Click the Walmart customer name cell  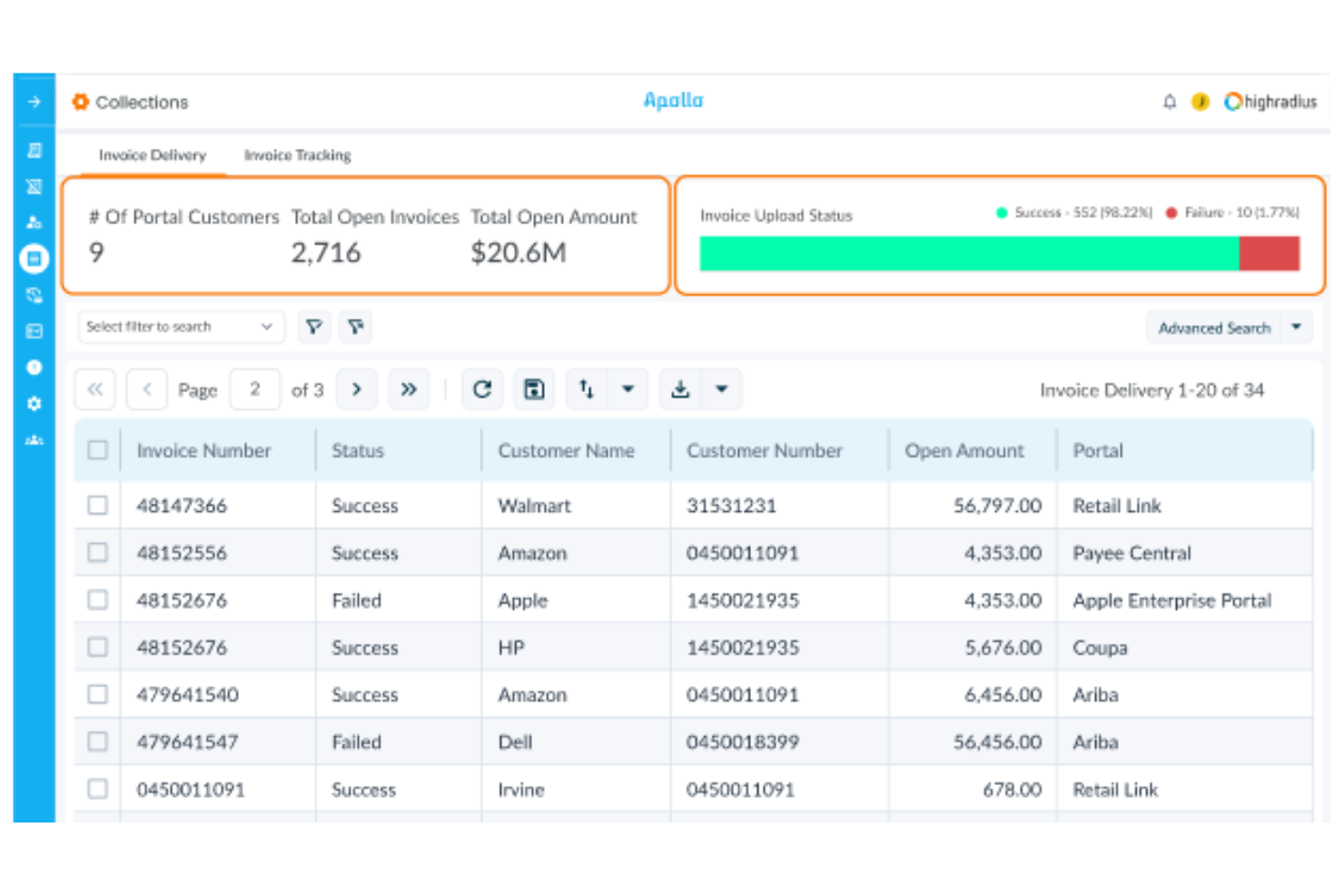coord(535,506)
